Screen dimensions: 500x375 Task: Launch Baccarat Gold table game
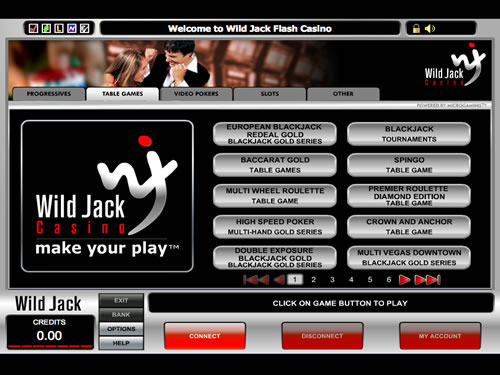(x=275, y=165)
